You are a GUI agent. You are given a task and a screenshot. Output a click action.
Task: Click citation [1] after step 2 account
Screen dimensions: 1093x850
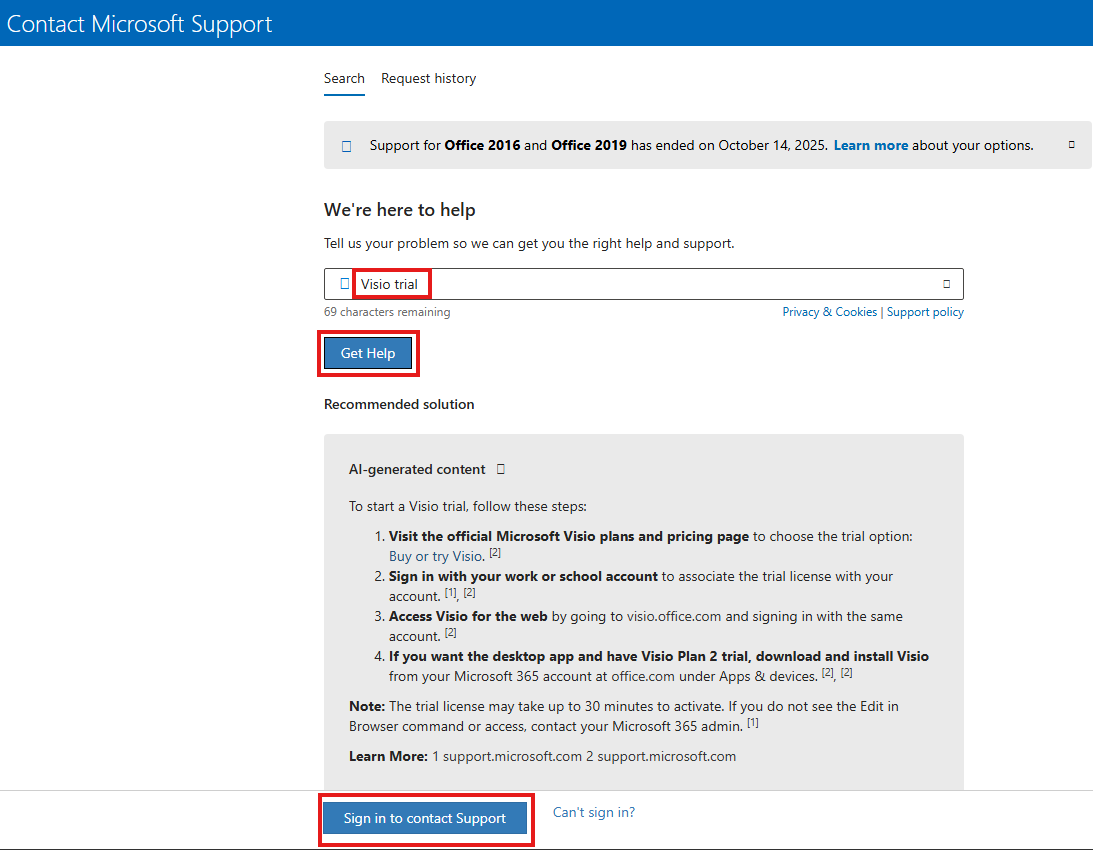(451, 593)
